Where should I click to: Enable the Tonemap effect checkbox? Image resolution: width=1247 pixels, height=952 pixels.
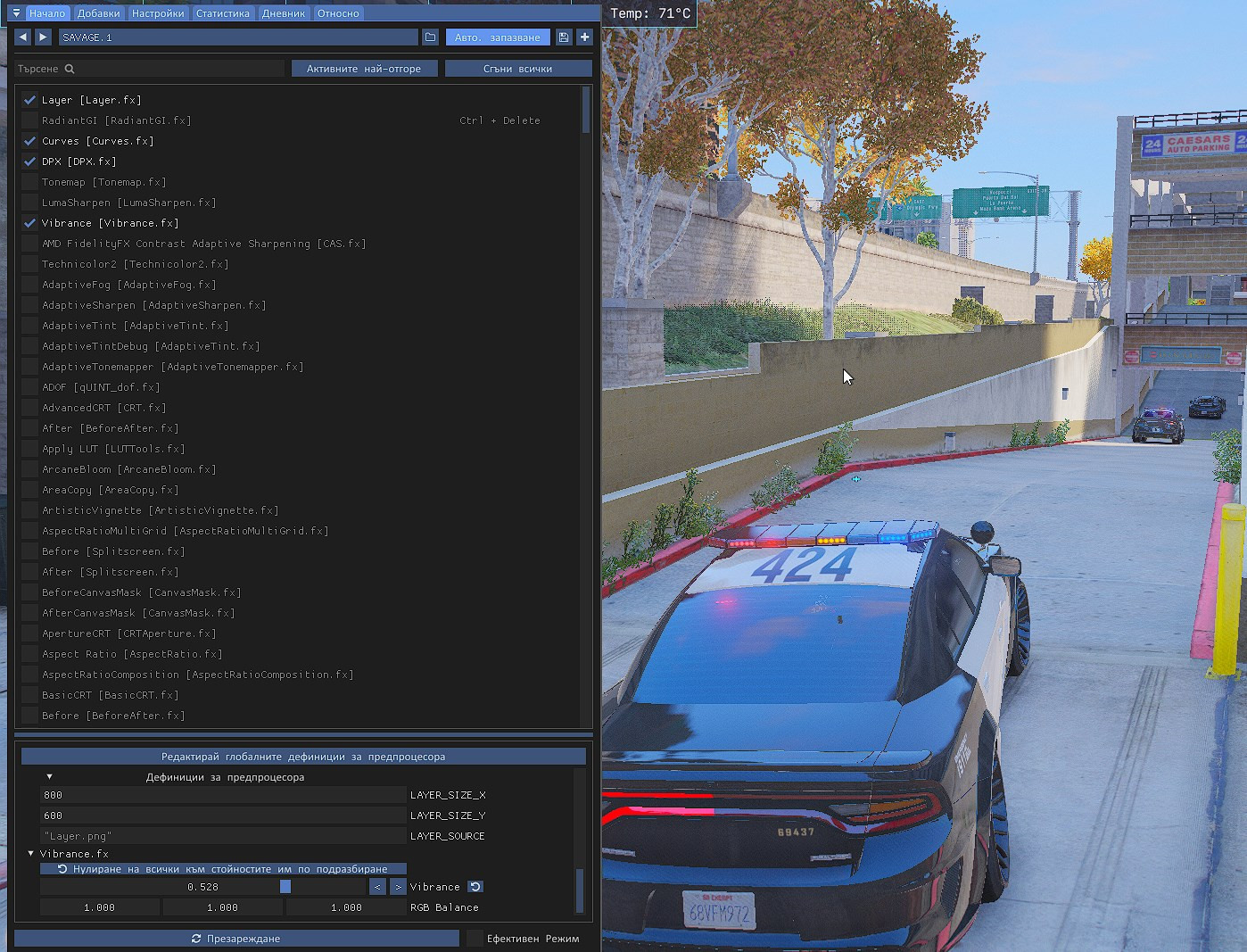(29, 182)
